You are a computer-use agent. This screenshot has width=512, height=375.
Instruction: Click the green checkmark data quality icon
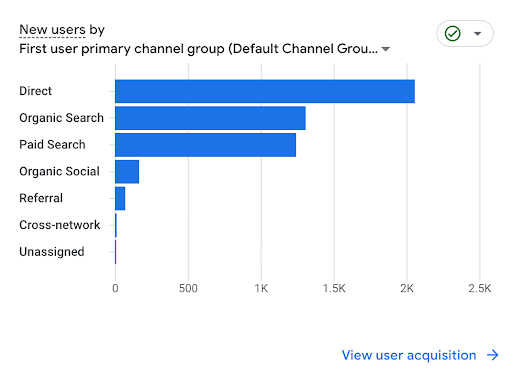(452, 33)
